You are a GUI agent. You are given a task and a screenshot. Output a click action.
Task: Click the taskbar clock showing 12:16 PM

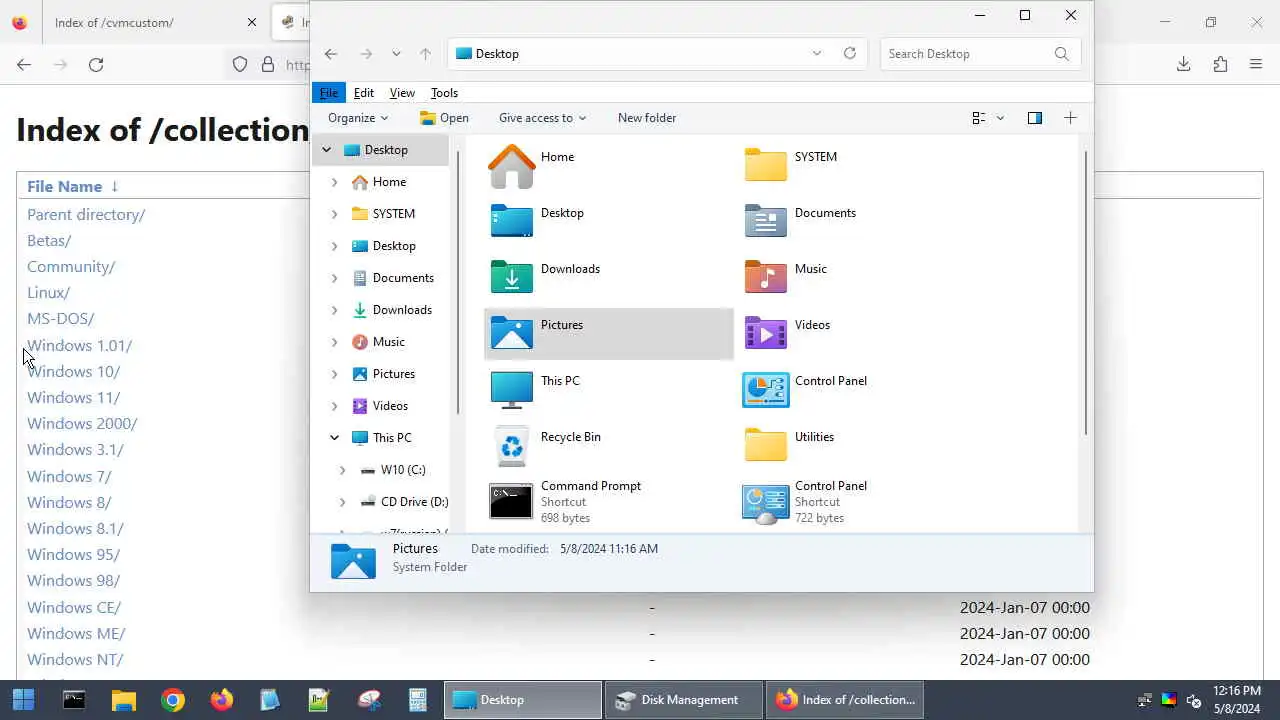[1236, 691]
